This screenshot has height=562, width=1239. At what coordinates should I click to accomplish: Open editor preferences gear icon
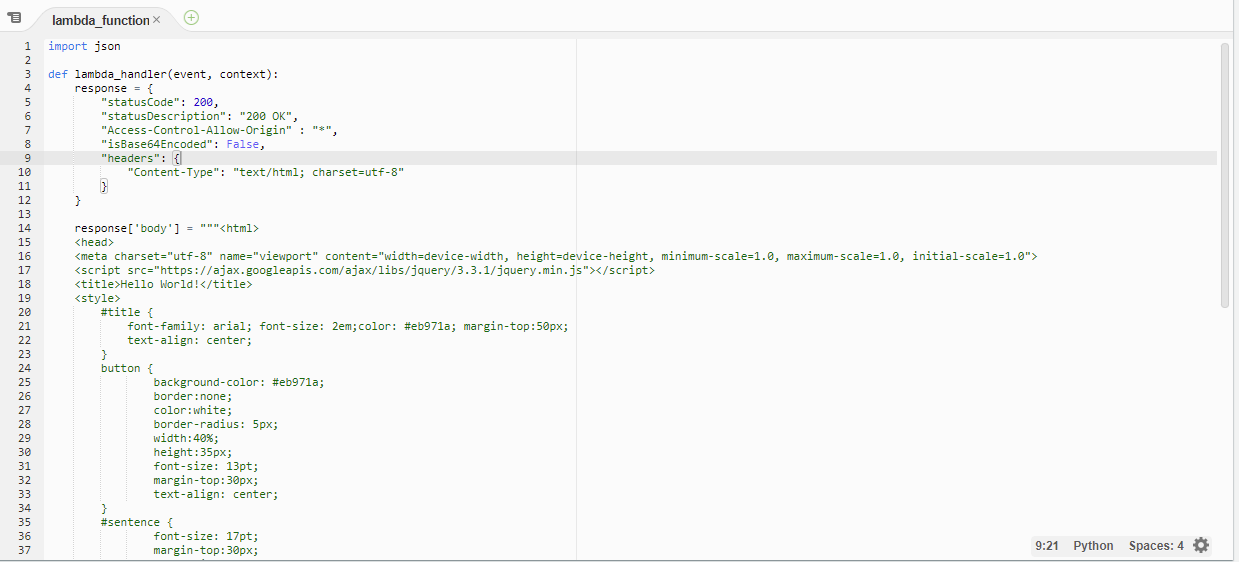pos(1201,545)
